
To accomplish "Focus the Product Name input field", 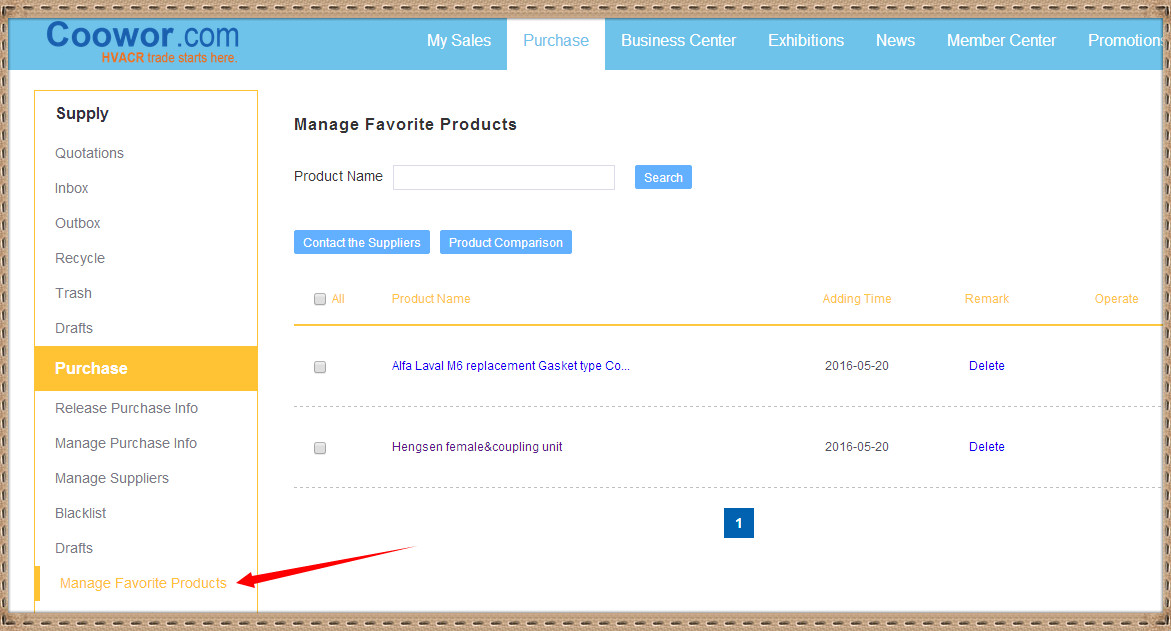I will tap(503, 177).
